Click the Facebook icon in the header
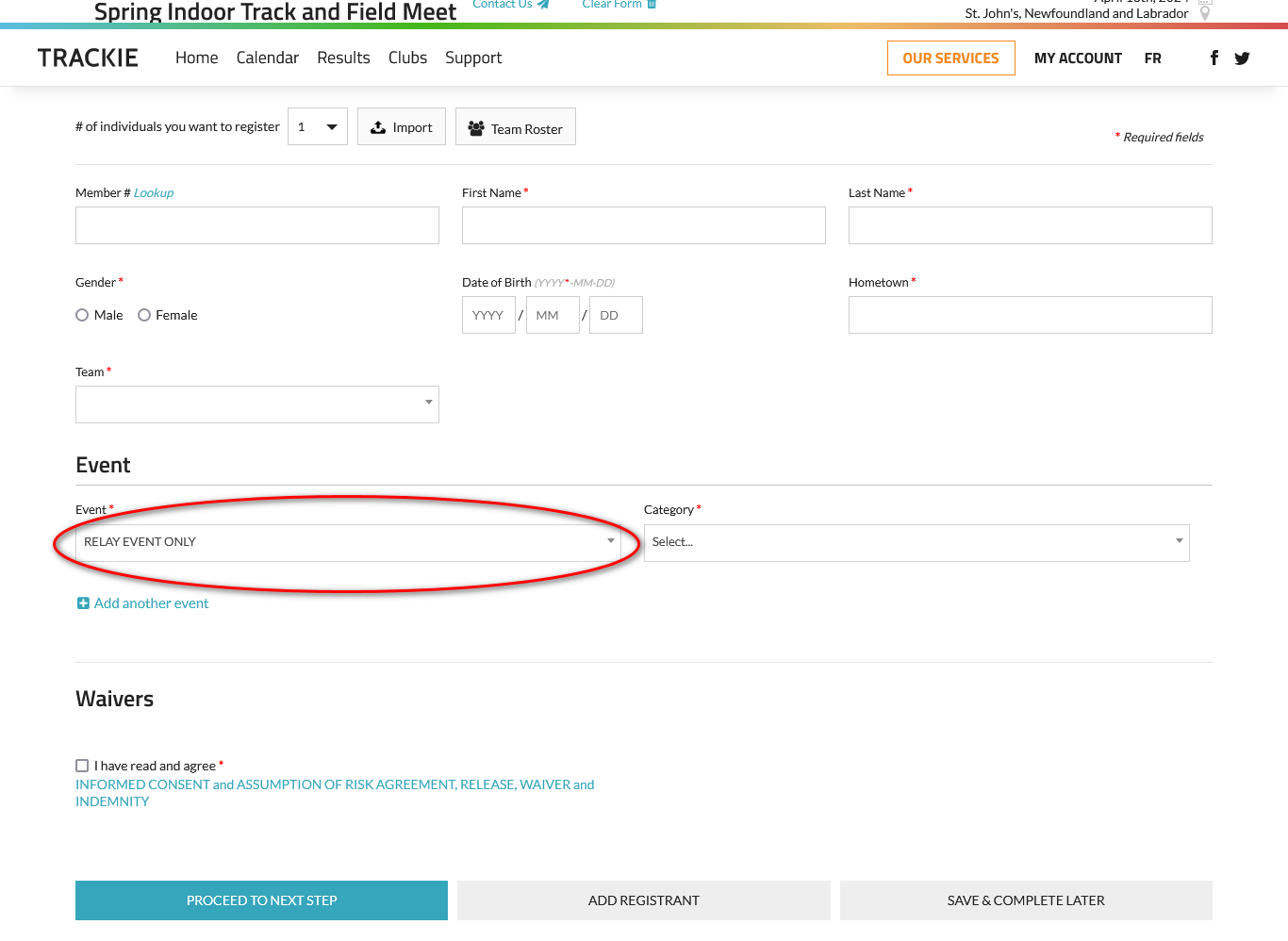Viewport: 1288px width, 941px height. (1214, 58)
